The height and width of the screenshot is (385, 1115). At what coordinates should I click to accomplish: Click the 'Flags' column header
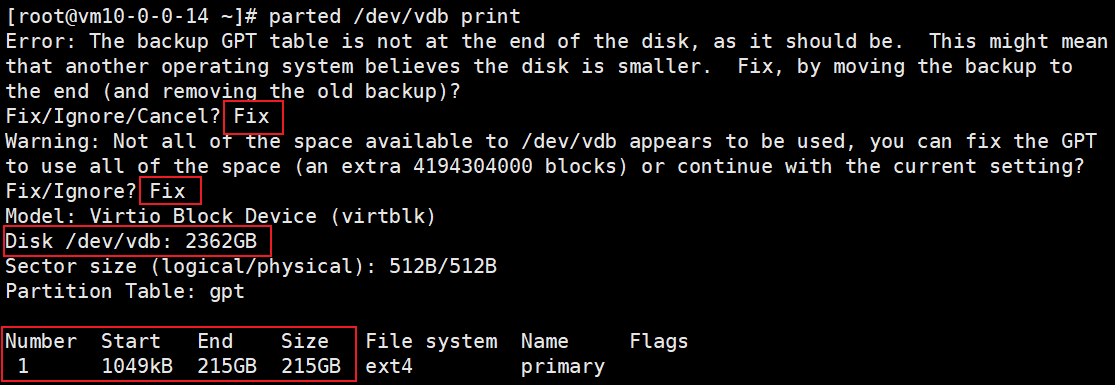[x=659, y=342]
